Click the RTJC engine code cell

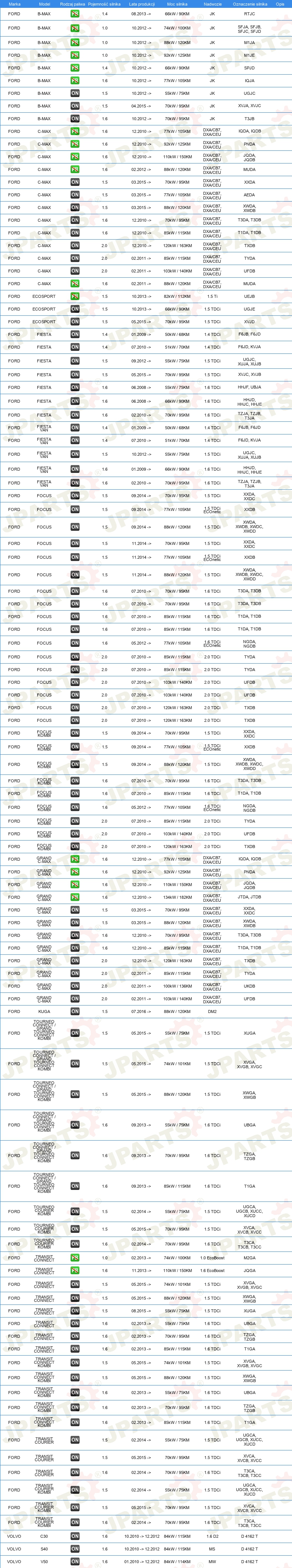[249, 13]
